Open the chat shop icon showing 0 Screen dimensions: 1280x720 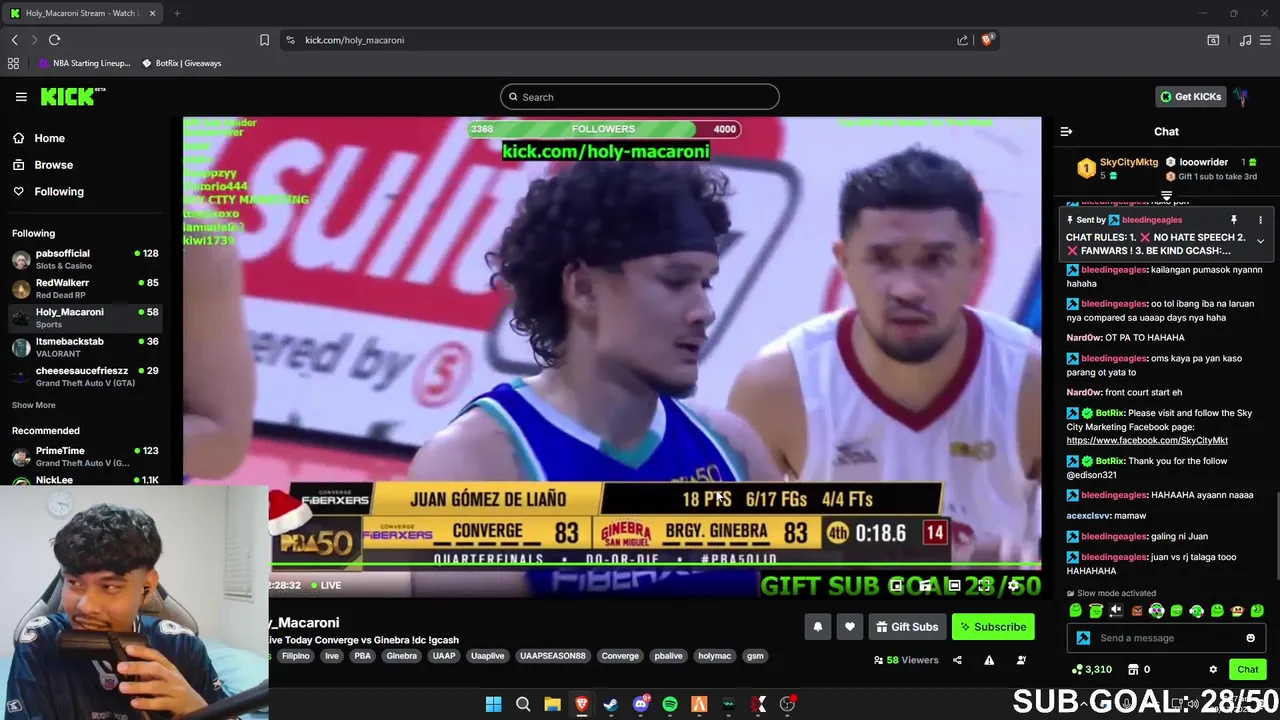pos(1139,669)
